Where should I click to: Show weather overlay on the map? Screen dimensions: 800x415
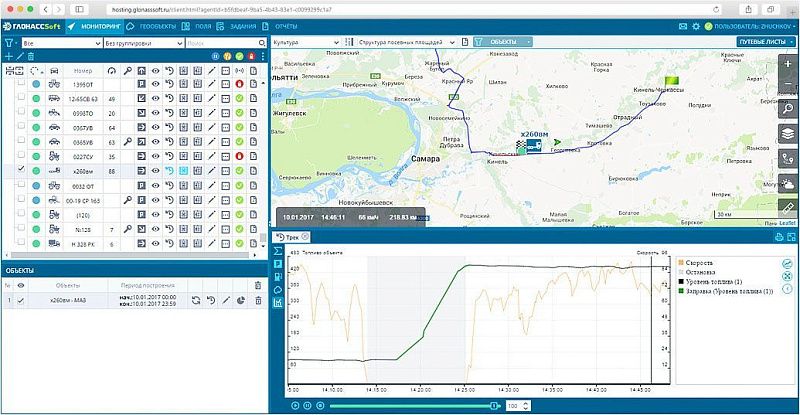[788, 182]
